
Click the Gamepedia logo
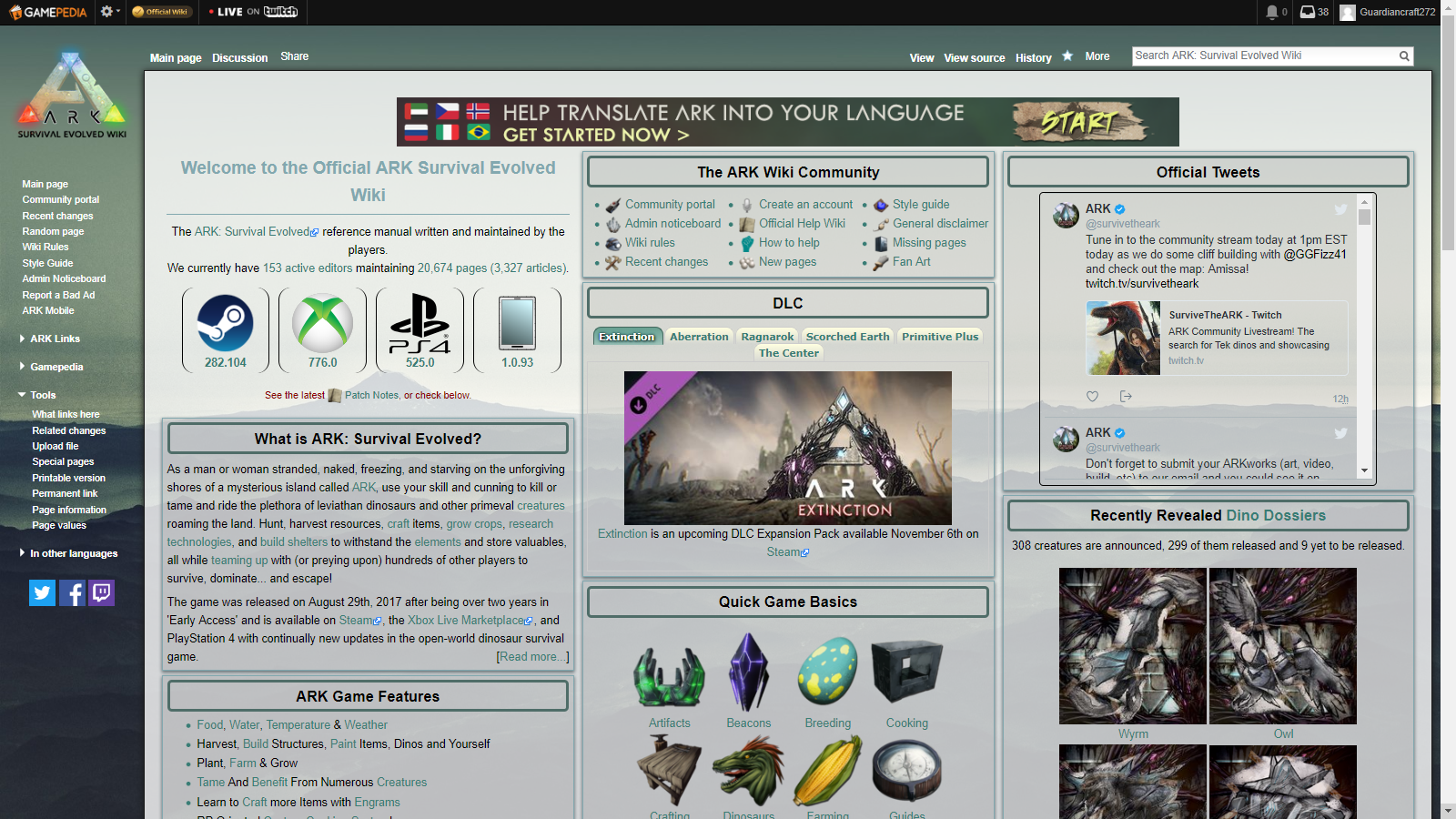click(x=48, y=12)
